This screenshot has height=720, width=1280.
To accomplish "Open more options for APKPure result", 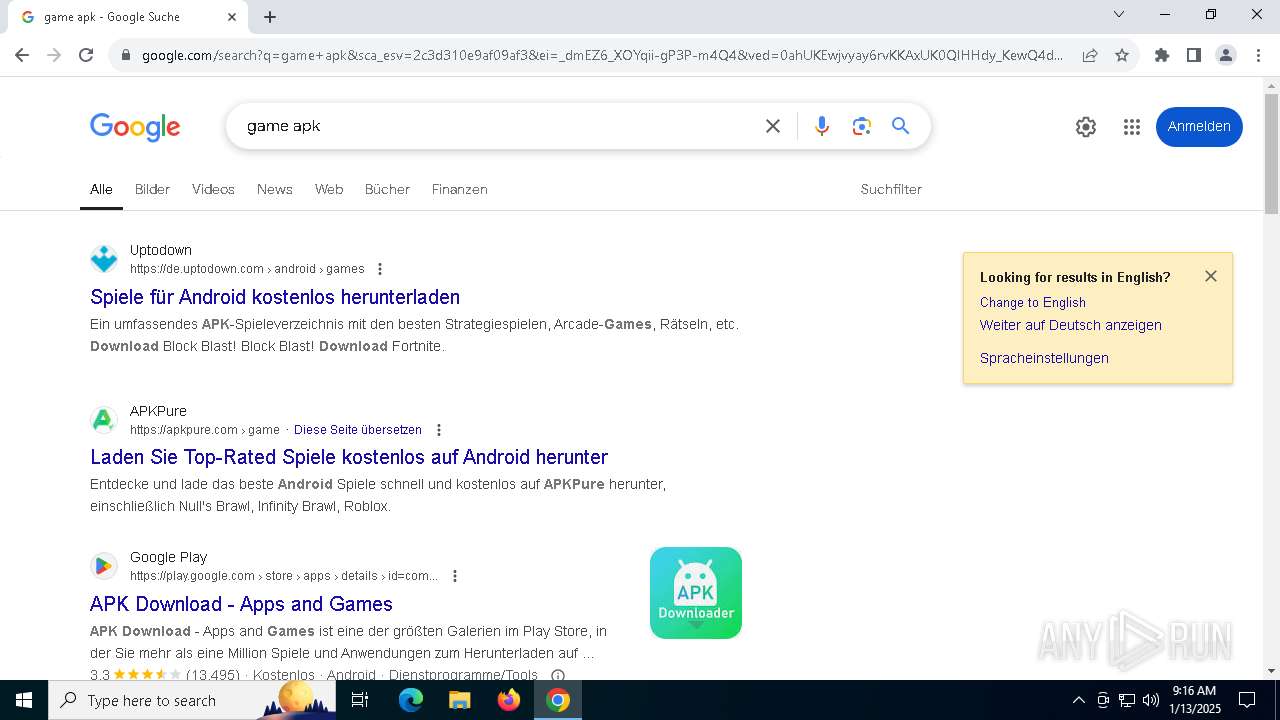I will click(x=438, y=430).
